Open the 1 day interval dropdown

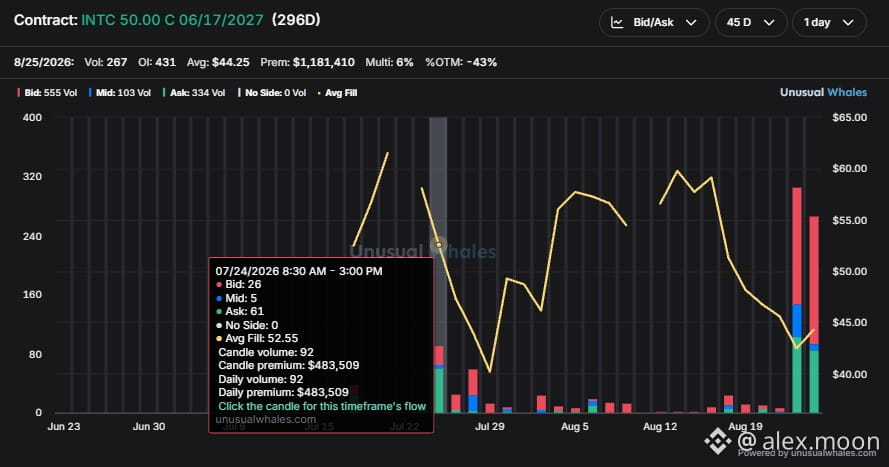(x=829, y=23)
